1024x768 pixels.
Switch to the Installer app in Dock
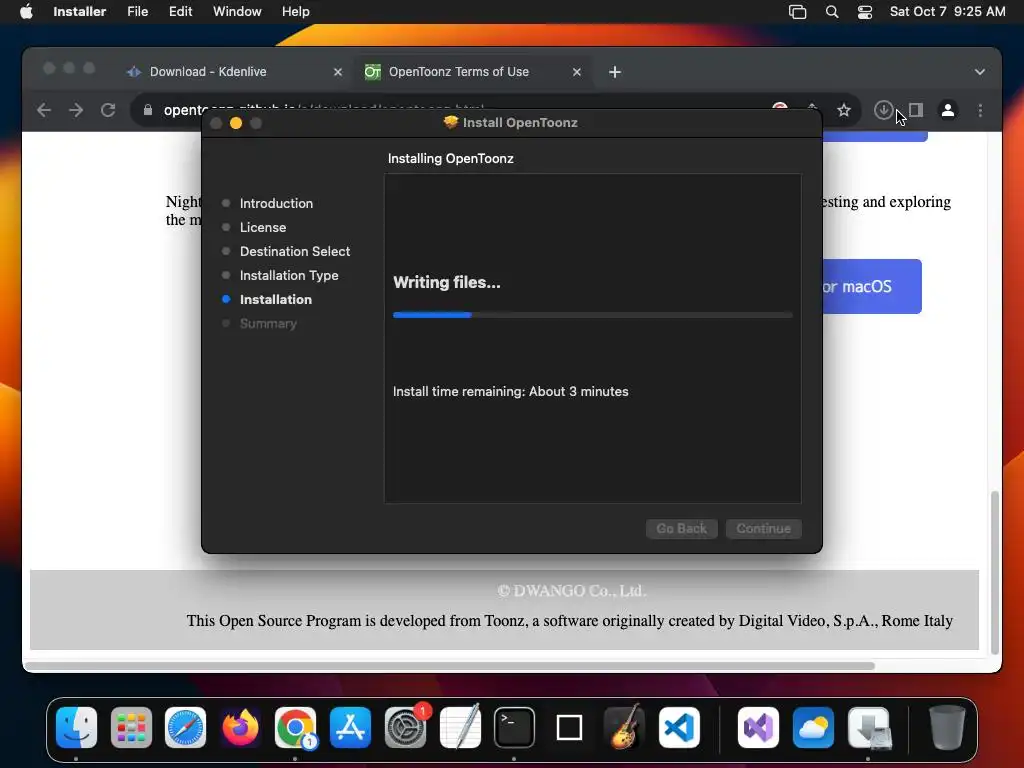click(869, 727)
